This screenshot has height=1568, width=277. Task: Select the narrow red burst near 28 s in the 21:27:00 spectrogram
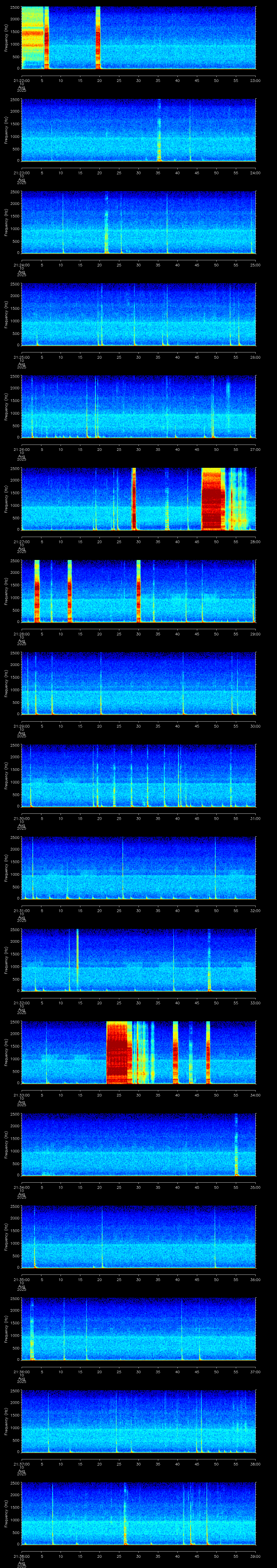pyautogui.click(x=134, y=499)
